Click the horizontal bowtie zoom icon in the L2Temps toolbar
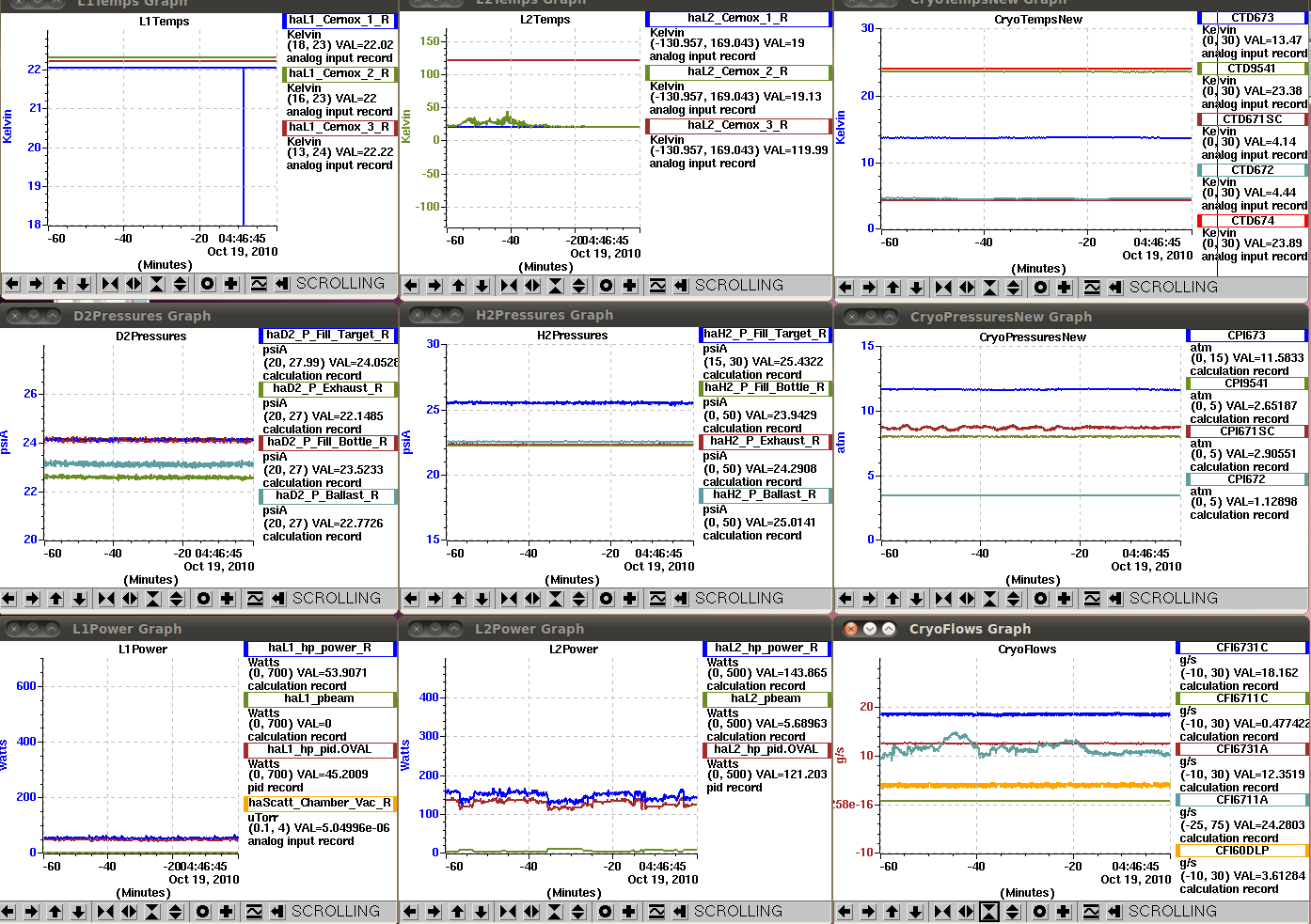Image resolution: width=1311 pixels, height=924 pixels. pos(509,286)
